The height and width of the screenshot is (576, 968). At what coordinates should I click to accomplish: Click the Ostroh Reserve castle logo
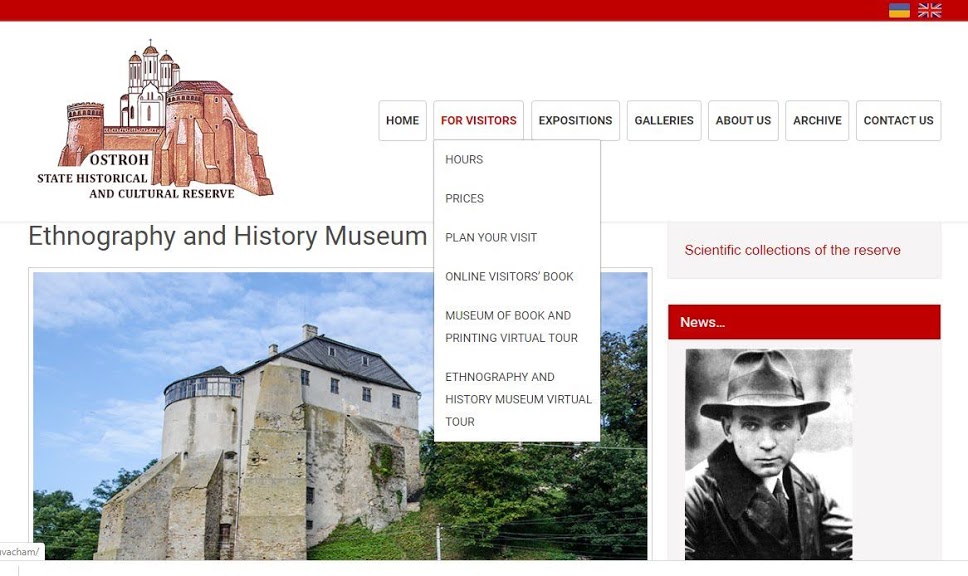(x=155, y=121)
